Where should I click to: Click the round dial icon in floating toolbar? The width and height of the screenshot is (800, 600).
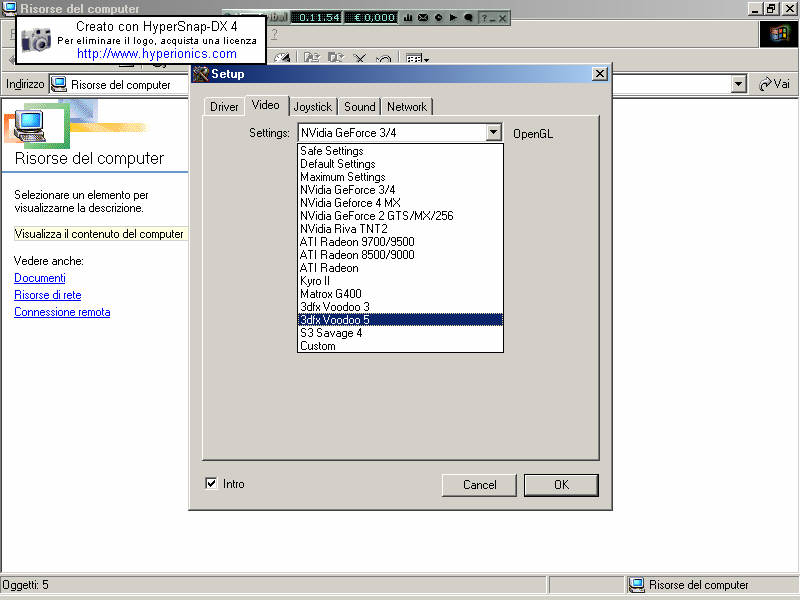point(438,17)
